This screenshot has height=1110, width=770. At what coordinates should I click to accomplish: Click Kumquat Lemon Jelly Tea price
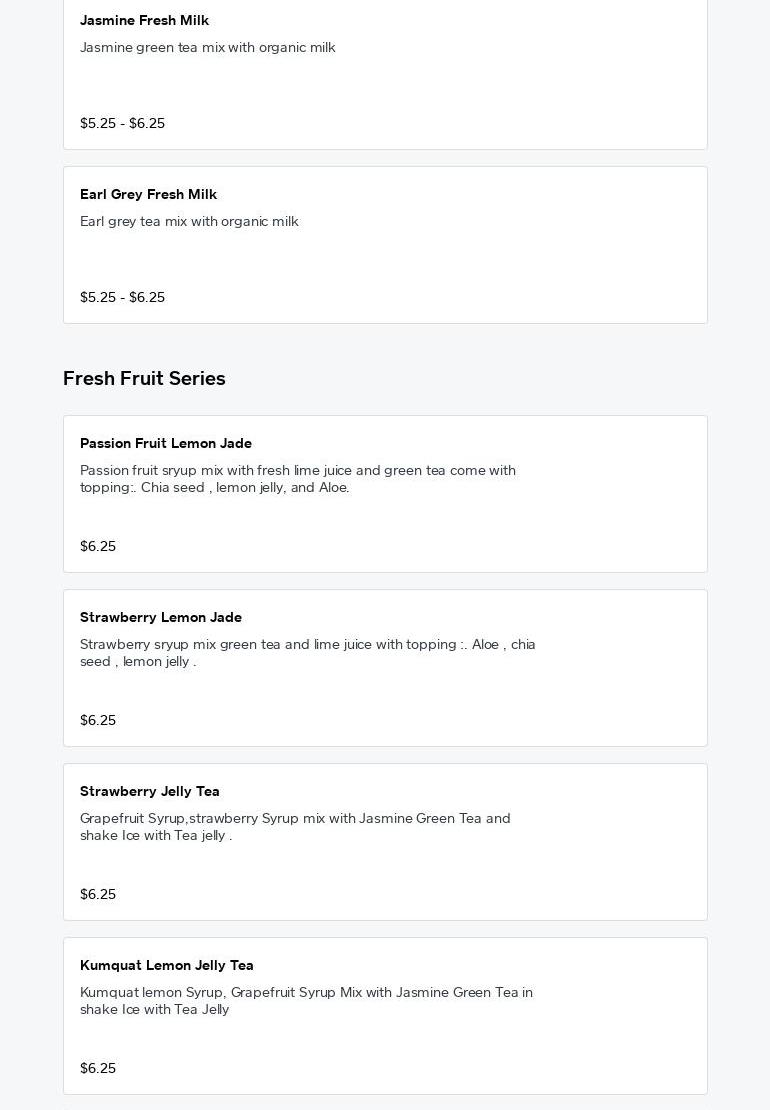pyautogui.click(x=98, y=1068)
